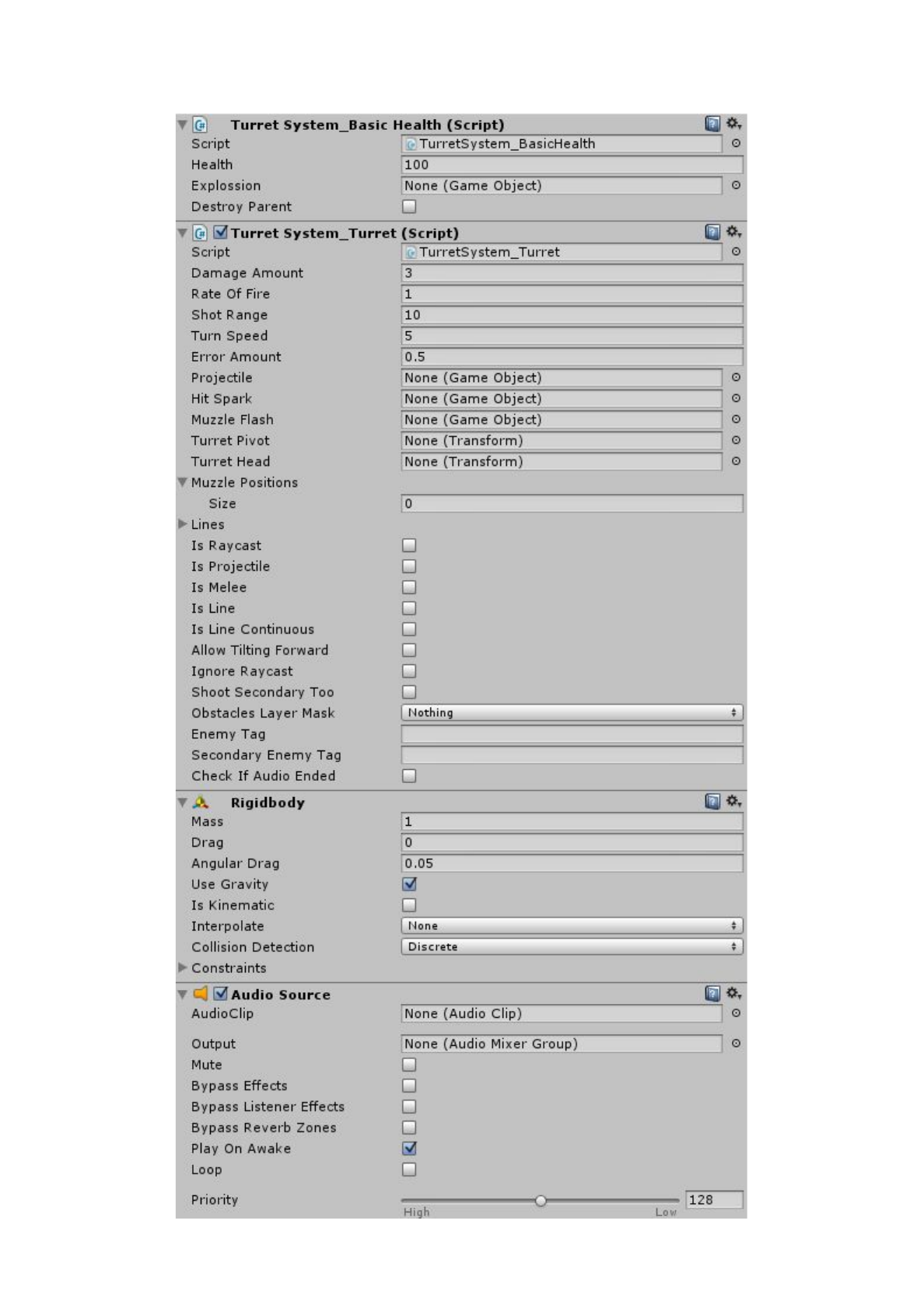Screen dimensions: 924x1308
Task: Open help for Turret System_Turret script
Action: pyautogui.click(x=712, y=232)
